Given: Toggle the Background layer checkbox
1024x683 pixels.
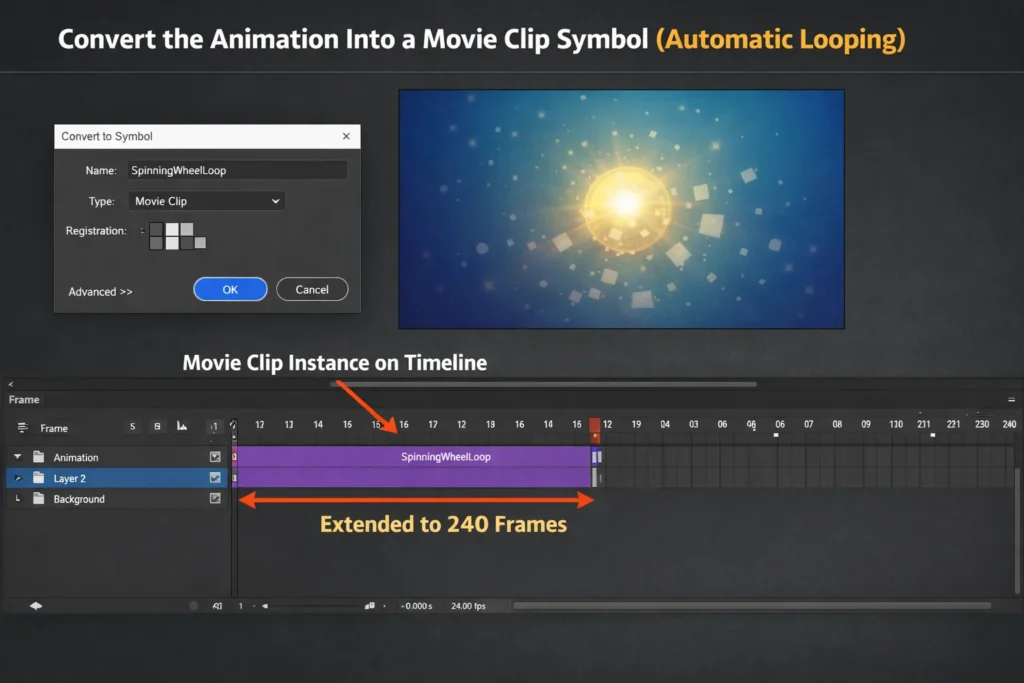Looking at the screenshot, I should 215,498.
